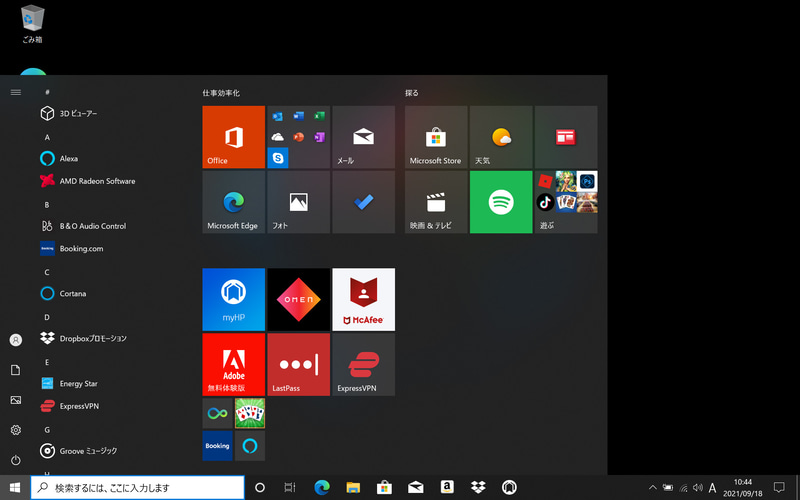Show hidden system tray icons
The width and height of the screenshot is (800, 500).
click(653, 488)
